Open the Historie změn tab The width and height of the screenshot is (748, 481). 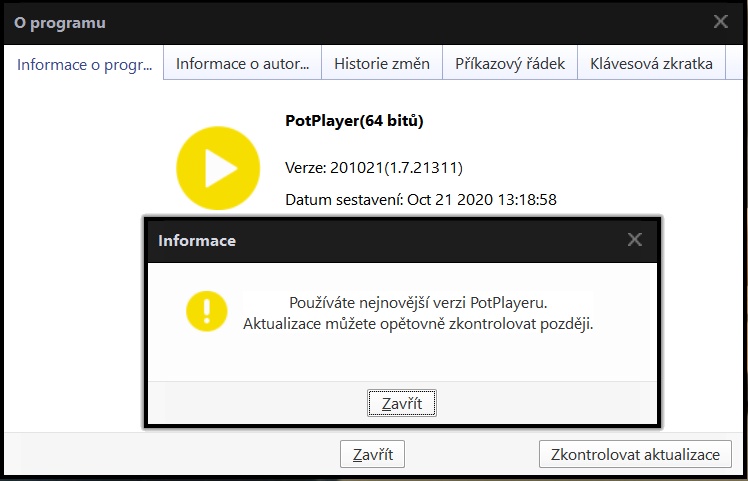coord(382,63)
